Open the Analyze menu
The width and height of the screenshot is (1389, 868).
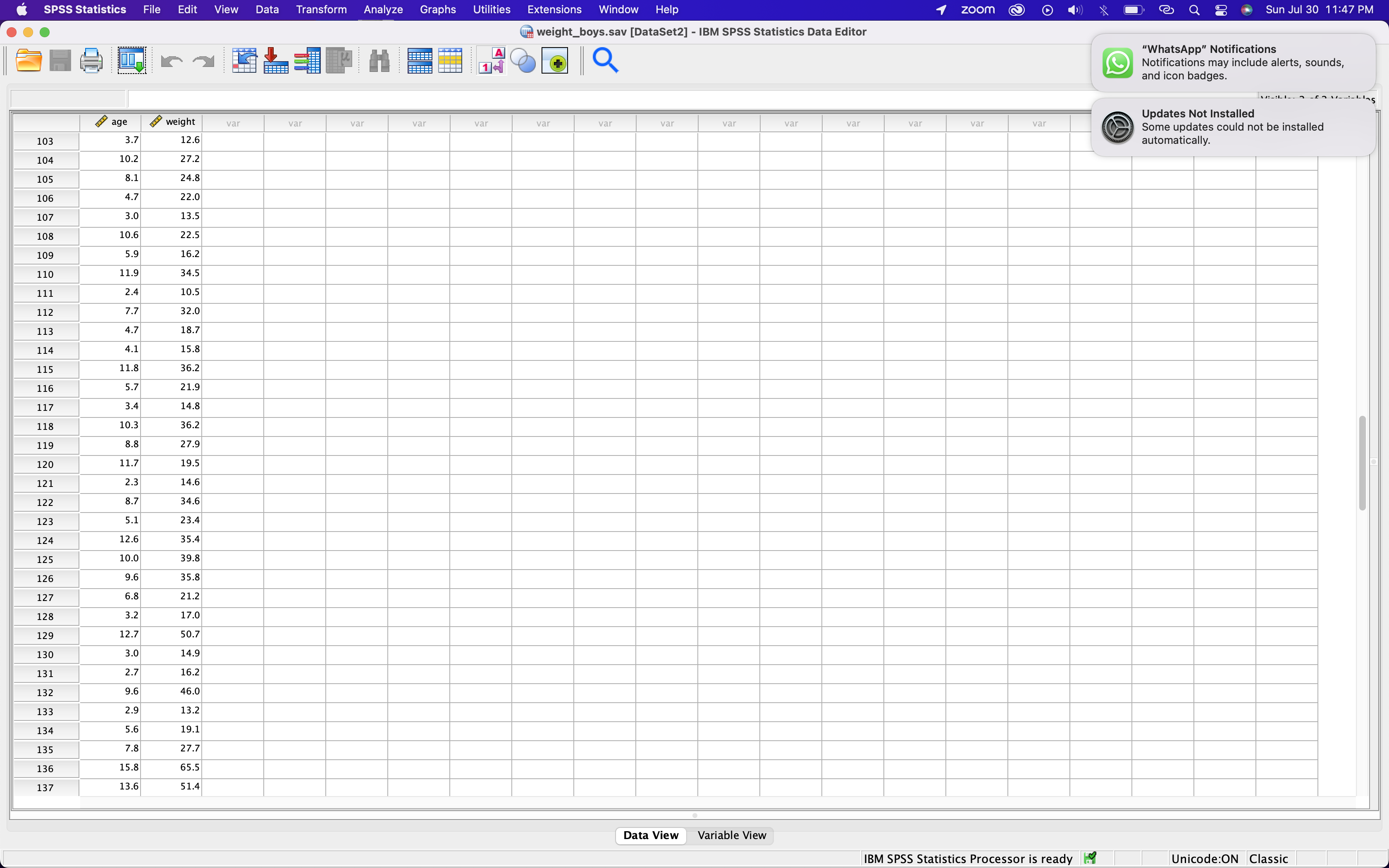tap(382, 9)
